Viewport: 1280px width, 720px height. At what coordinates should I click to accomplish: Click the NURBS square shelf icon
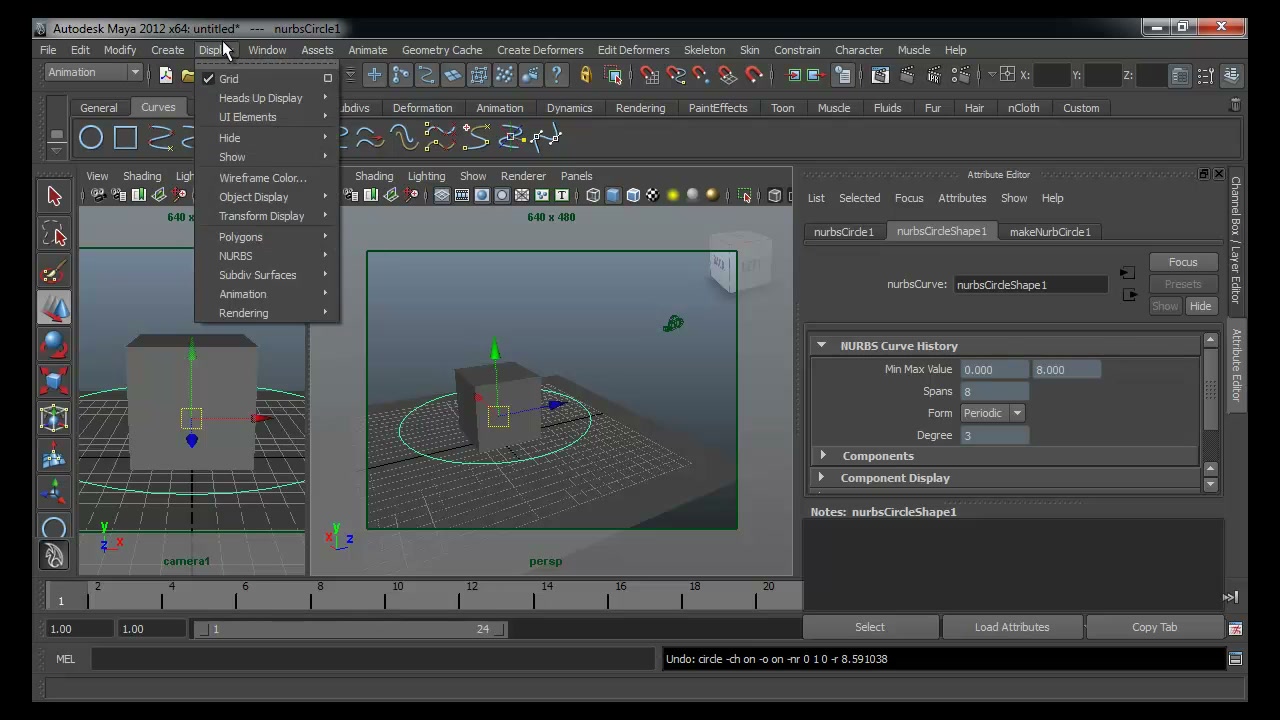pyautogui.click(x=125, y=137)
